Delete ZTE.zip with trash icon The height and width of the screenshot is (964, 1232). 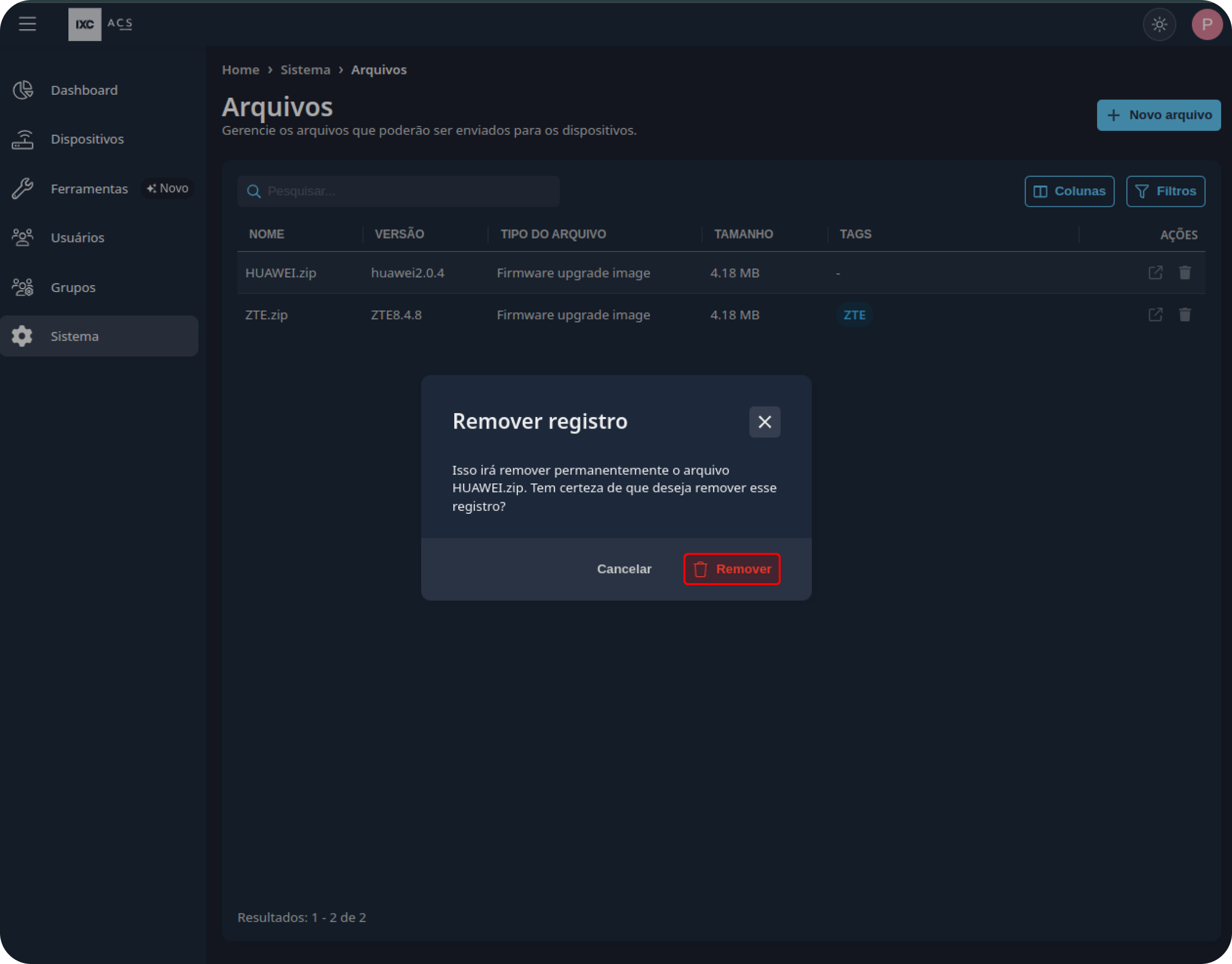[x=1184, y=314]
